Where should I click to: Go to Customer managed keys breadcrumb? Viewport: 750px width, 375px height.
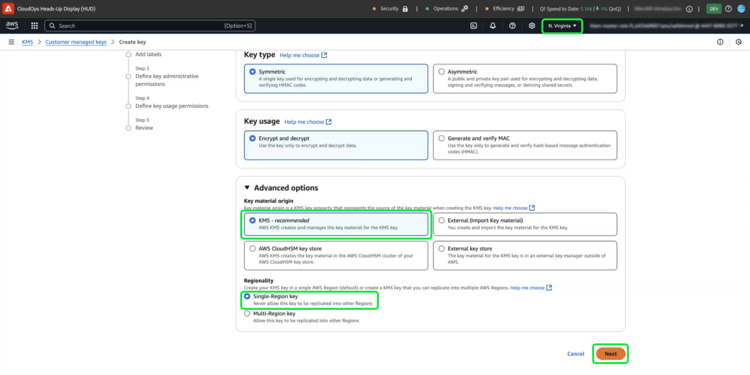pyautogui.click(x=76, y=42)
